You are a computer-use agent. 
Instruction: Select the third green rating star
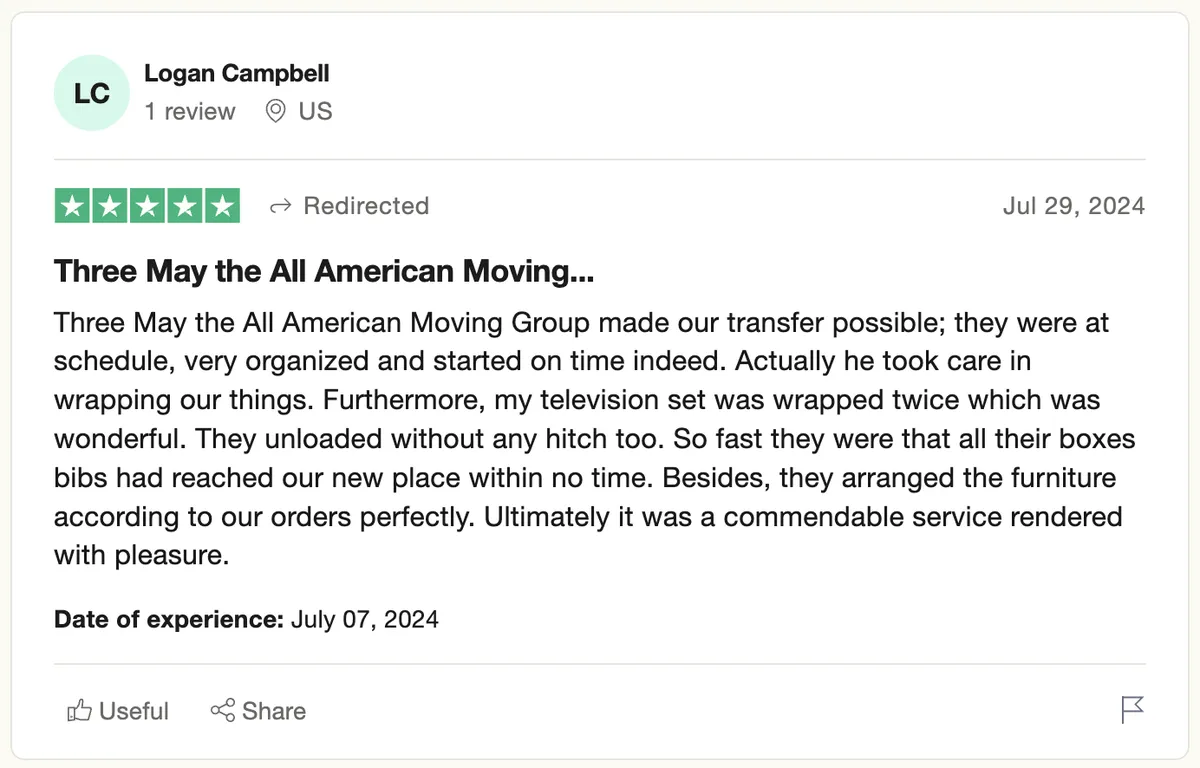(147, 206)
